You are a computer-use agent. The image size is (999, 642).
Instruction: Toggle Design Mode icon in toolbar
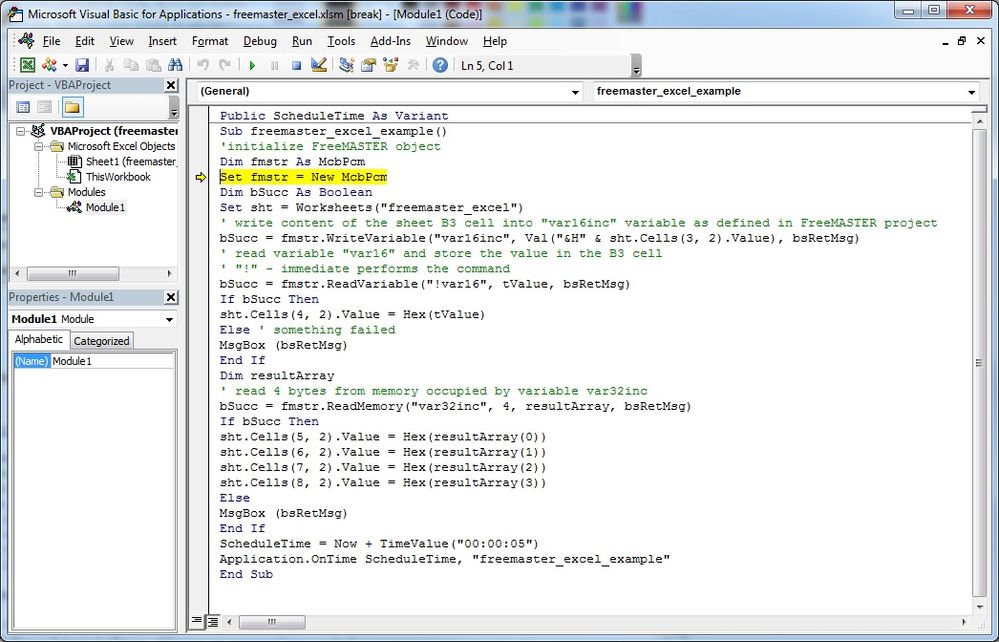tap(319, 65)
